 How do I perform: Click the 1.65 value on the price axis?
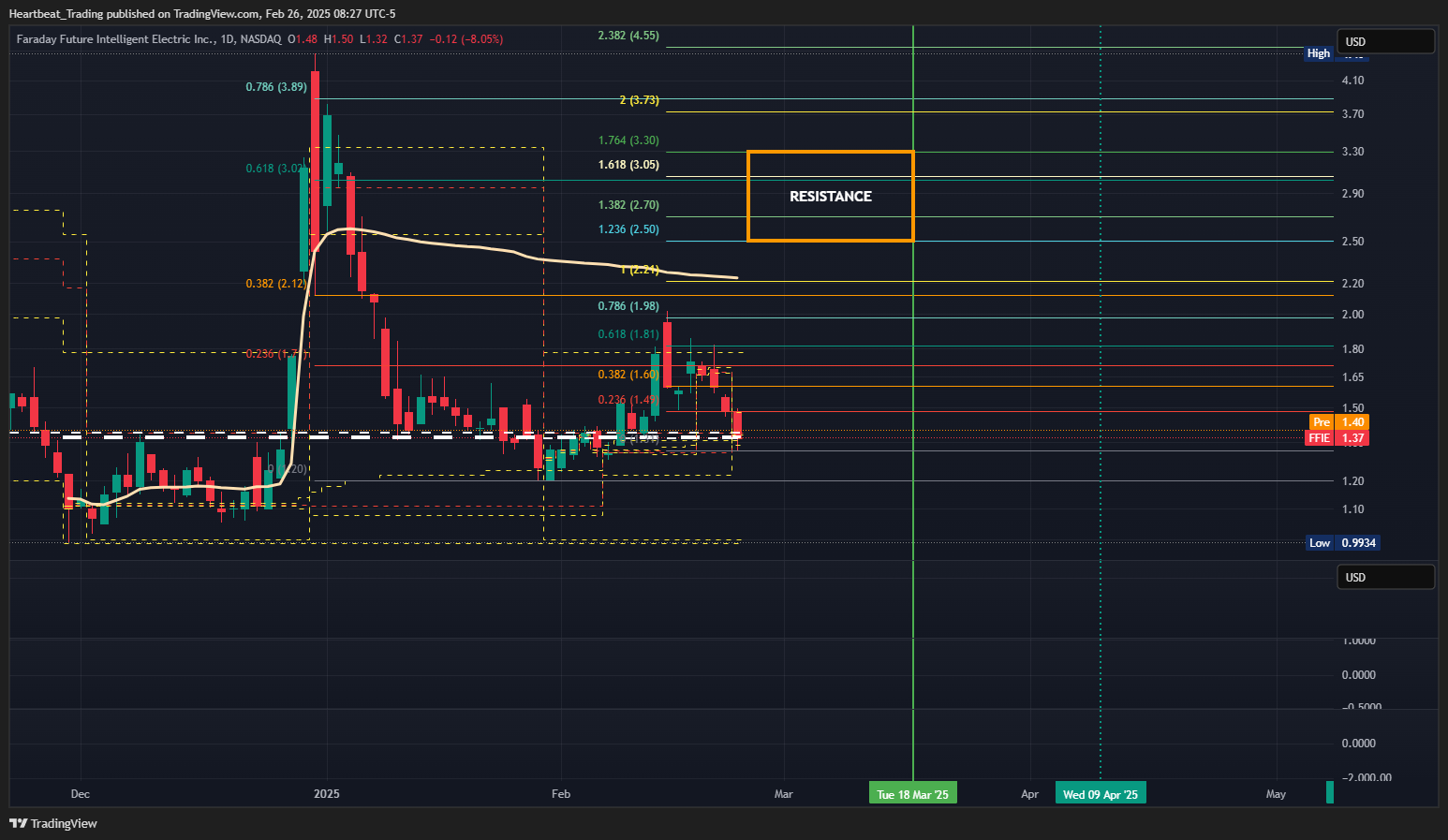1352,377
